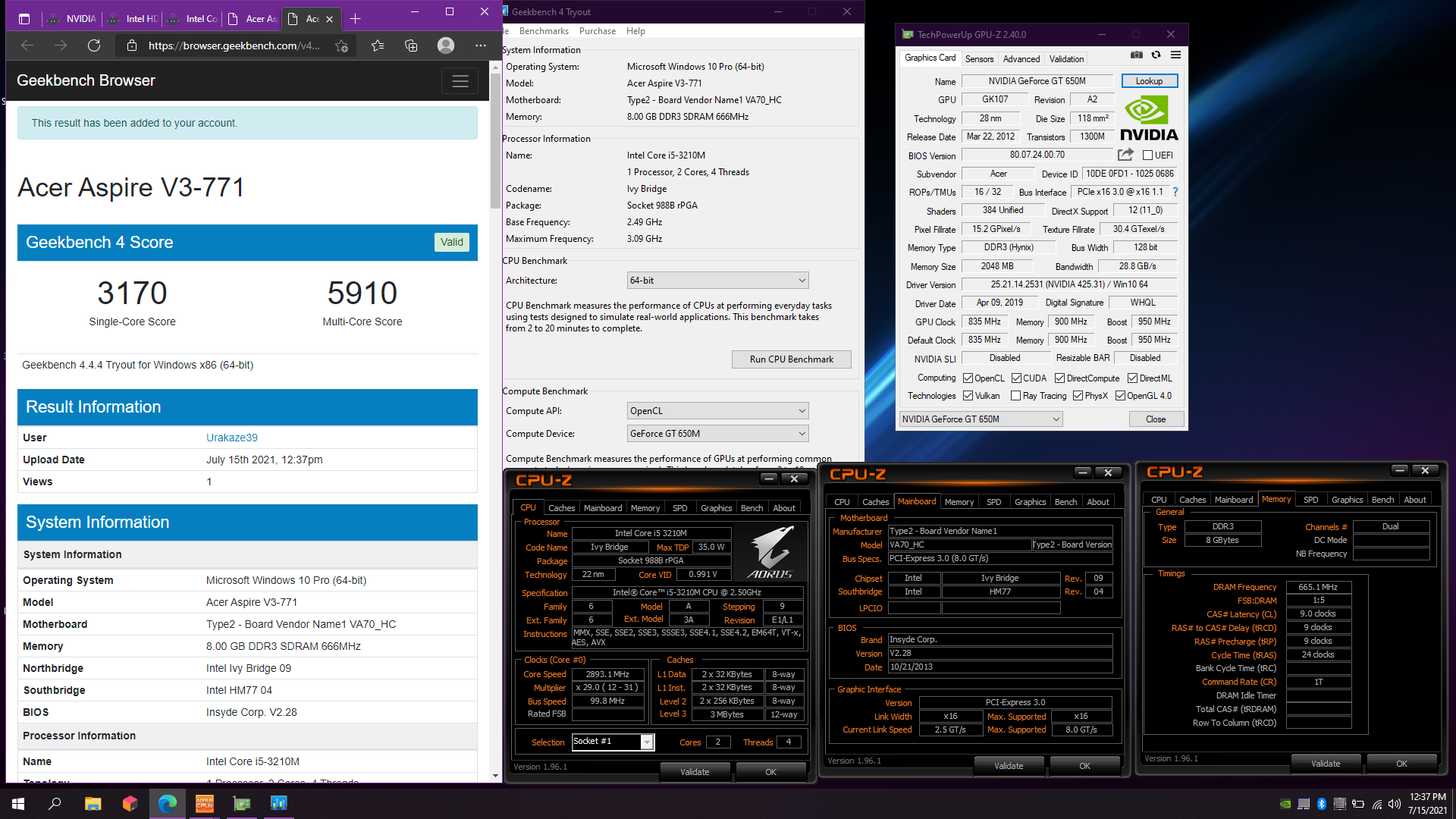This screenshot has width=1456, height=819.
Task: Switch to the Validation tab in GPU-Z
Action: click(1066, 59)
